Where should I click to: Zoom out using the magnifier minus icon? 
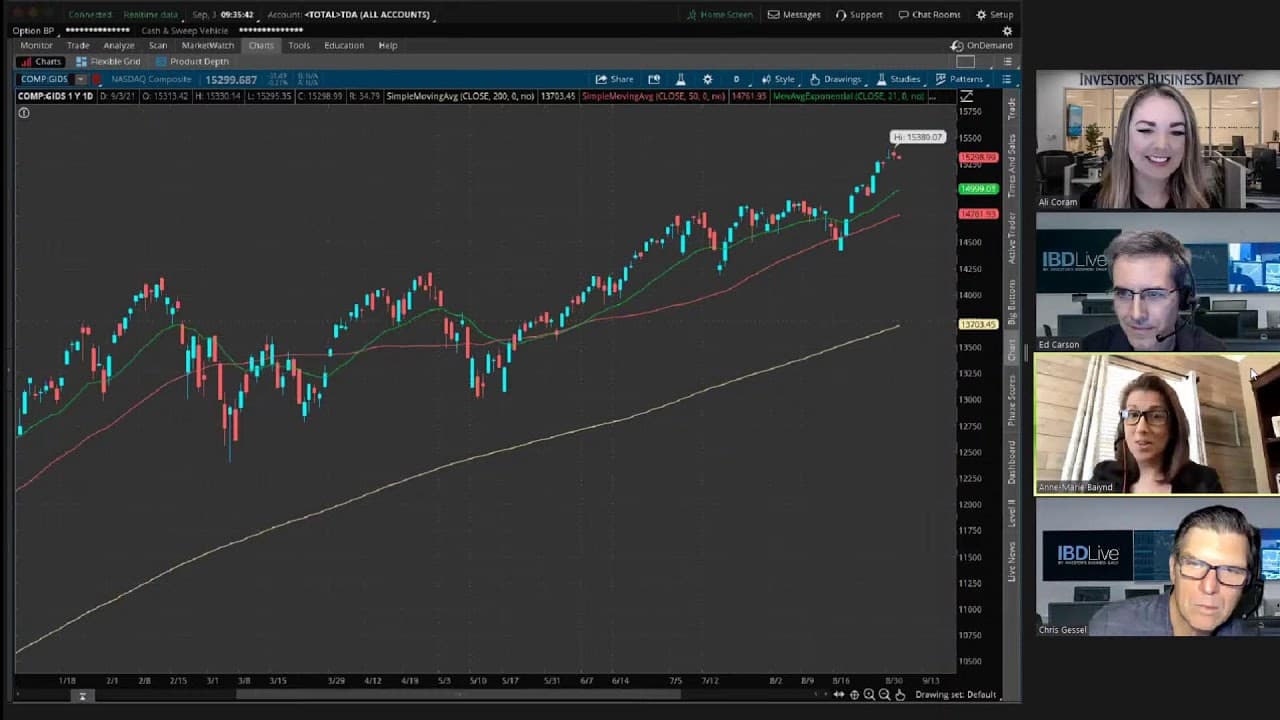[x=884, y=694]
